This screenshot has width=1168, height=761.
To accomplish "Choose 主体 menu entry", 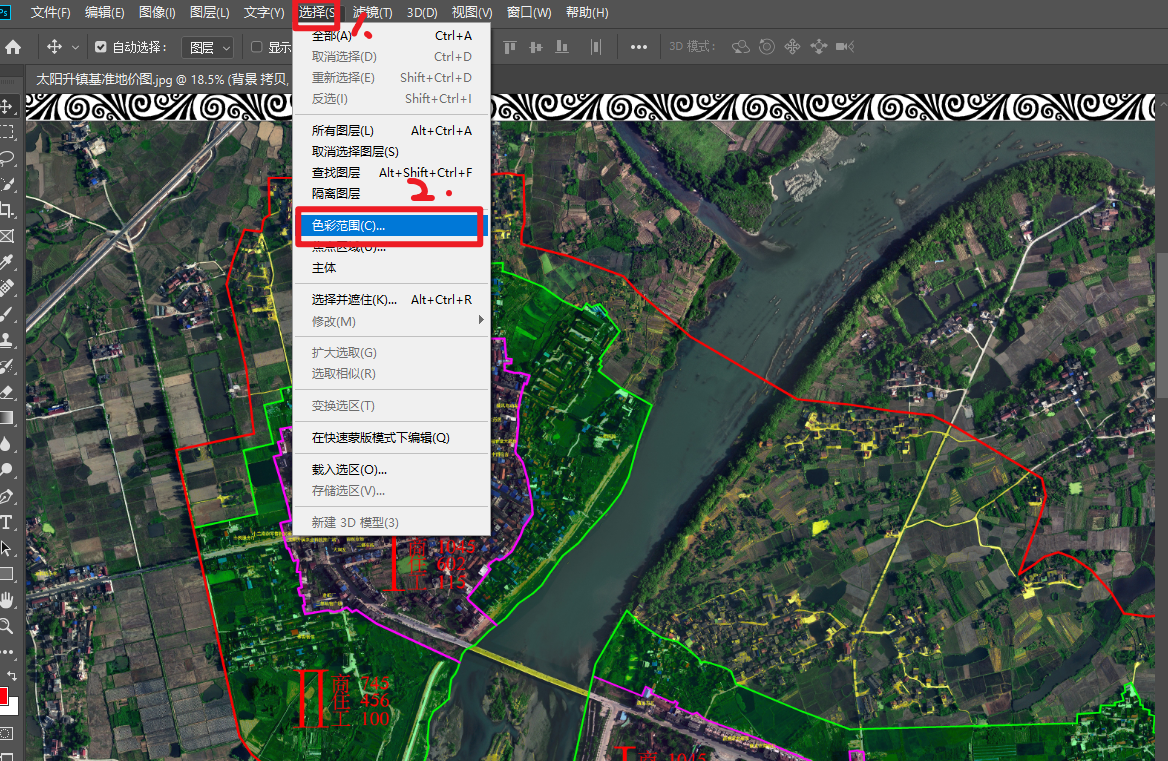I will point(391,267).
